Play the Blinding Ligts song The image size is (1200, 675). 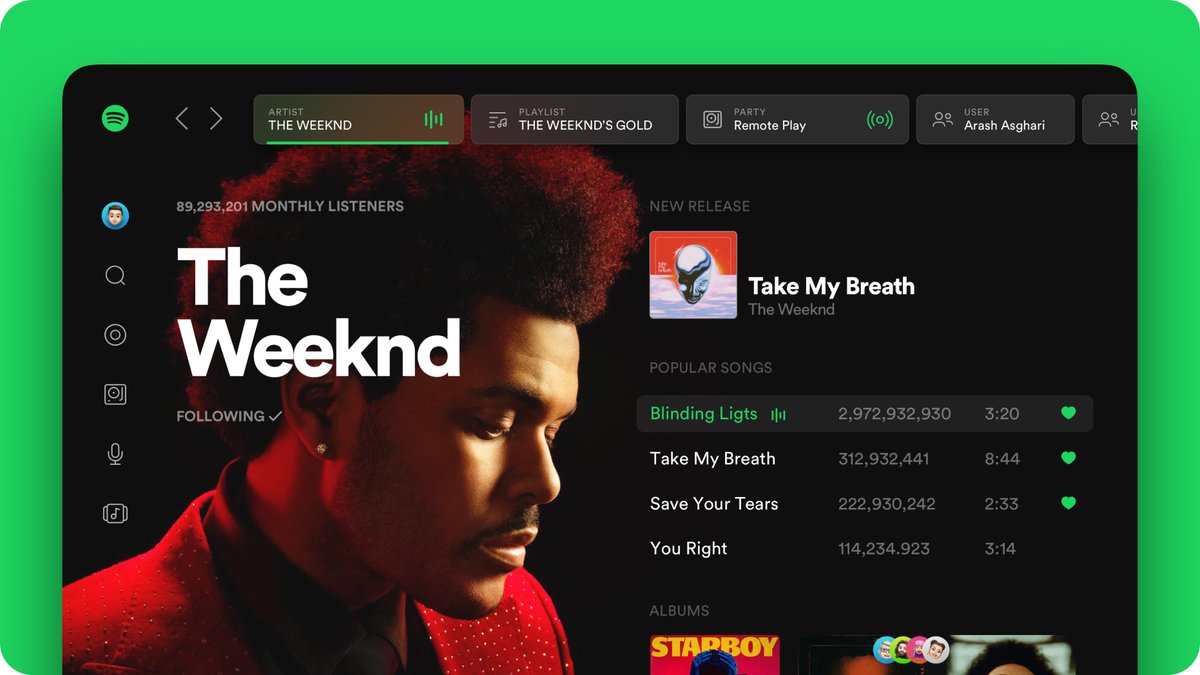(865, 413)
